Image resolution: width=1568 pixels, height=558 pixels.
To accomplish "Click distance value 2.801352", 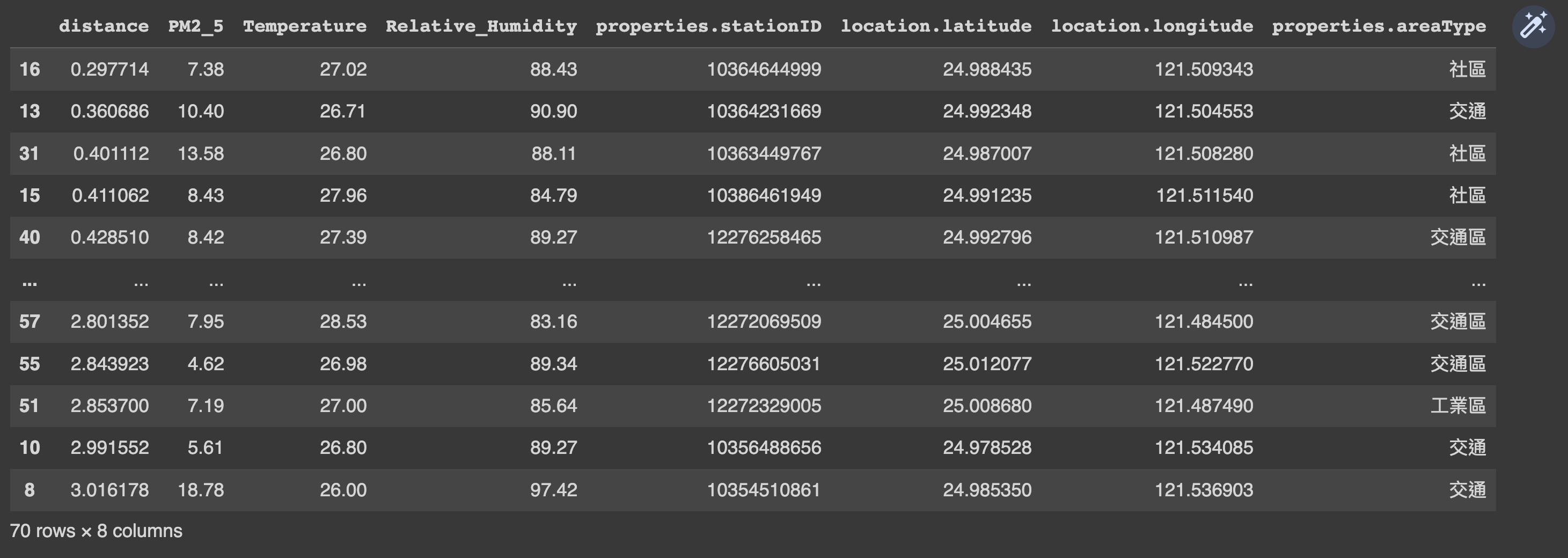I will 109,321.
